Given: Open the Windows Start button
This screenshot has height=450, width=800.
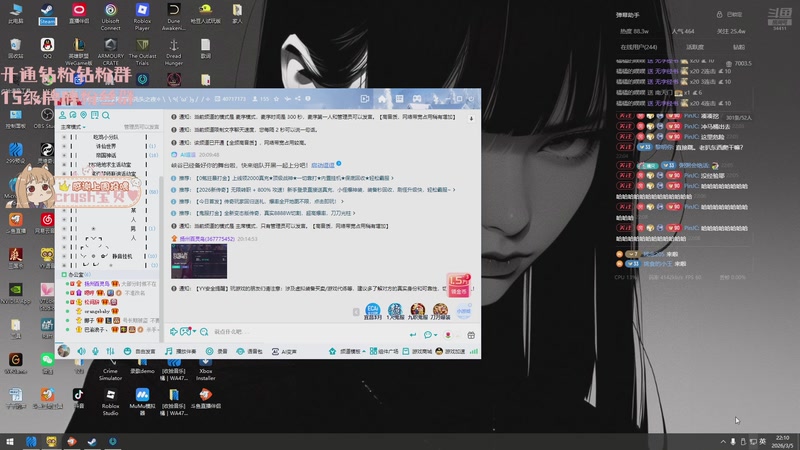Looking at the screenshot, I should (x=9, y=442).
